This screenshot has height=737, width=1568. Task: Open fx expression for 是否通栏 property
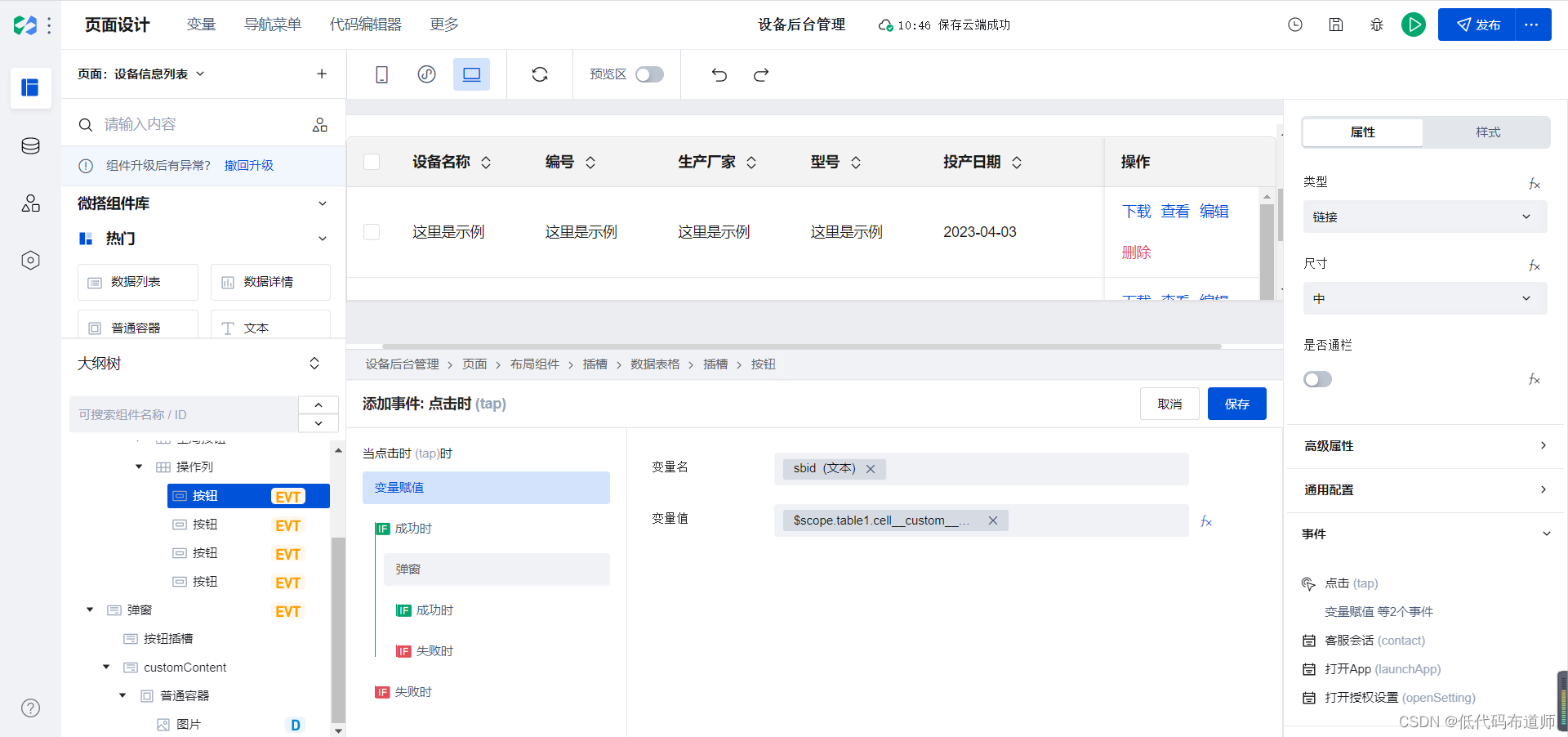(x=1535, y=379)
